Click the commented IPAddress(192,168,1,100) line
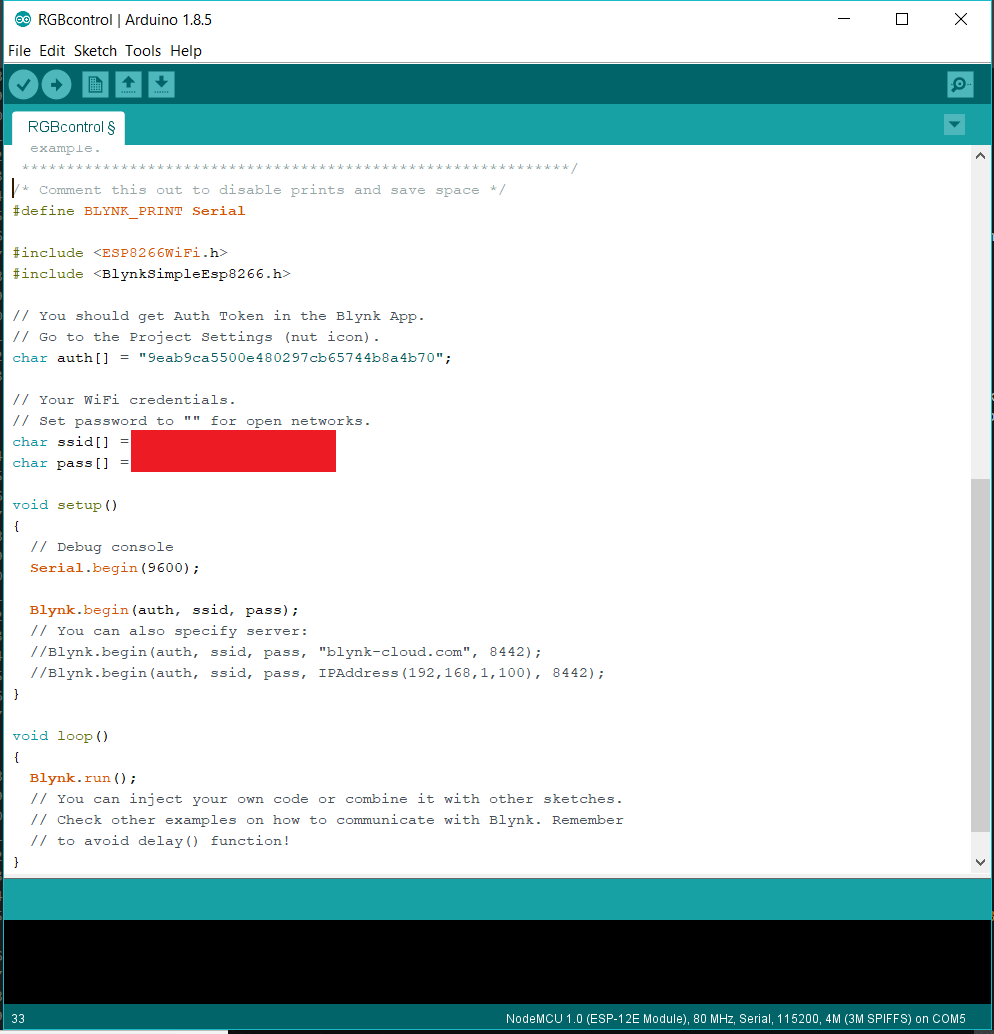The height and width of the screenshot is (1034, 994). pos(317,673)
